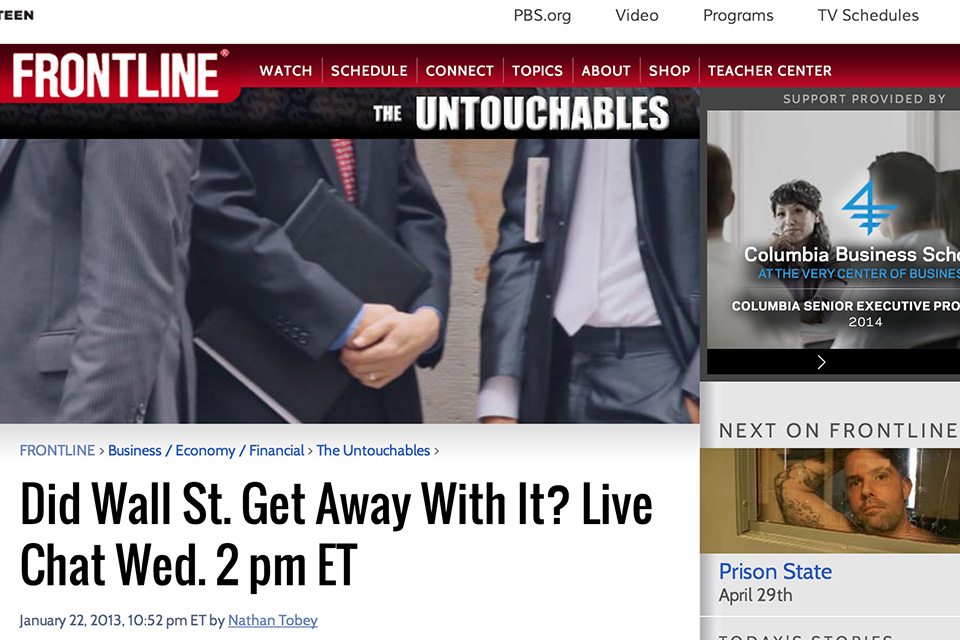This screenshot has width=960, height=640.
Task: Click the FRONTLINE breadcrumb link
Action: [x=57, y=451]
